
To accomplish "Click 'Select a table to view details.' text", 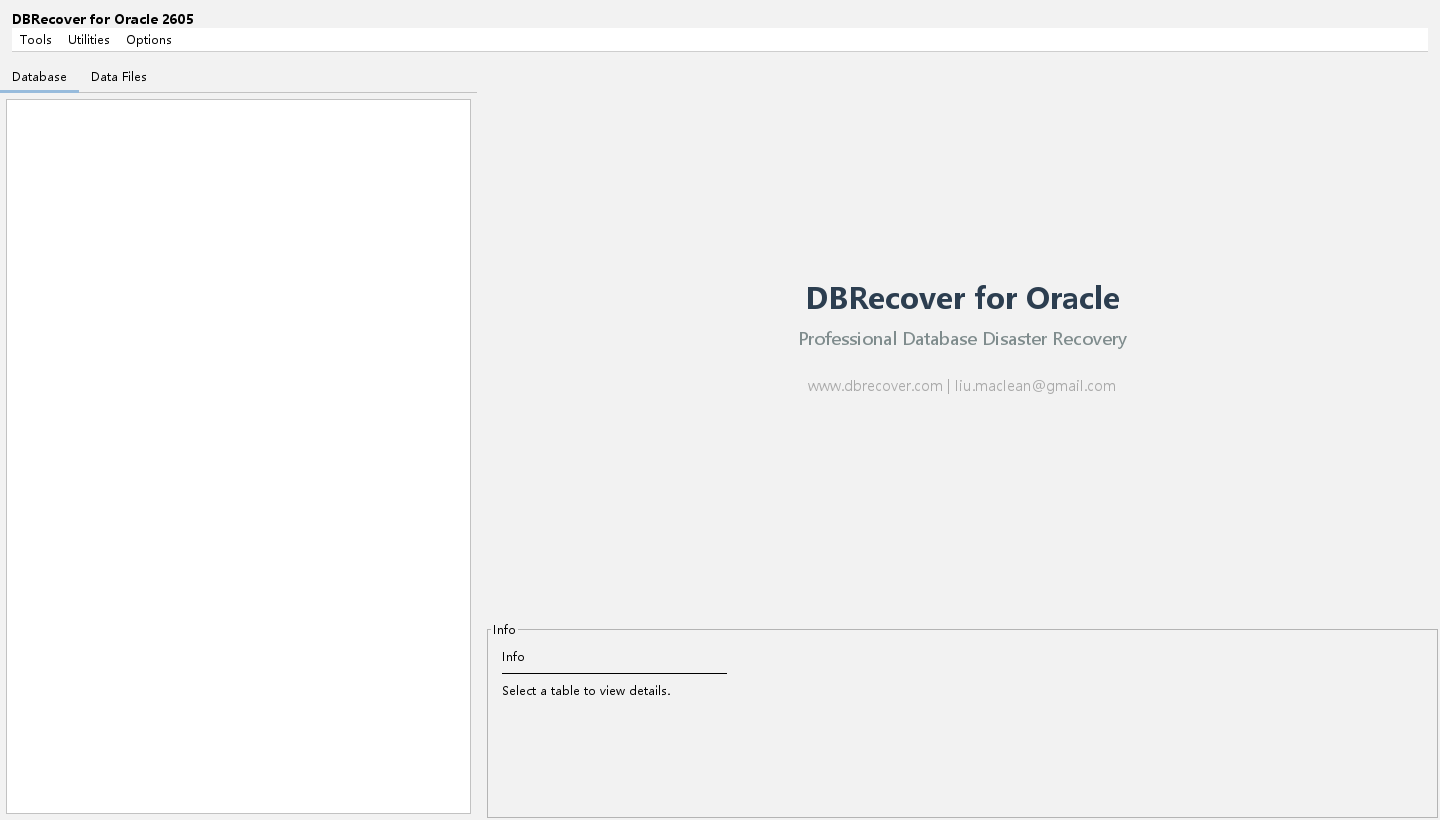I will click(586, 691).
